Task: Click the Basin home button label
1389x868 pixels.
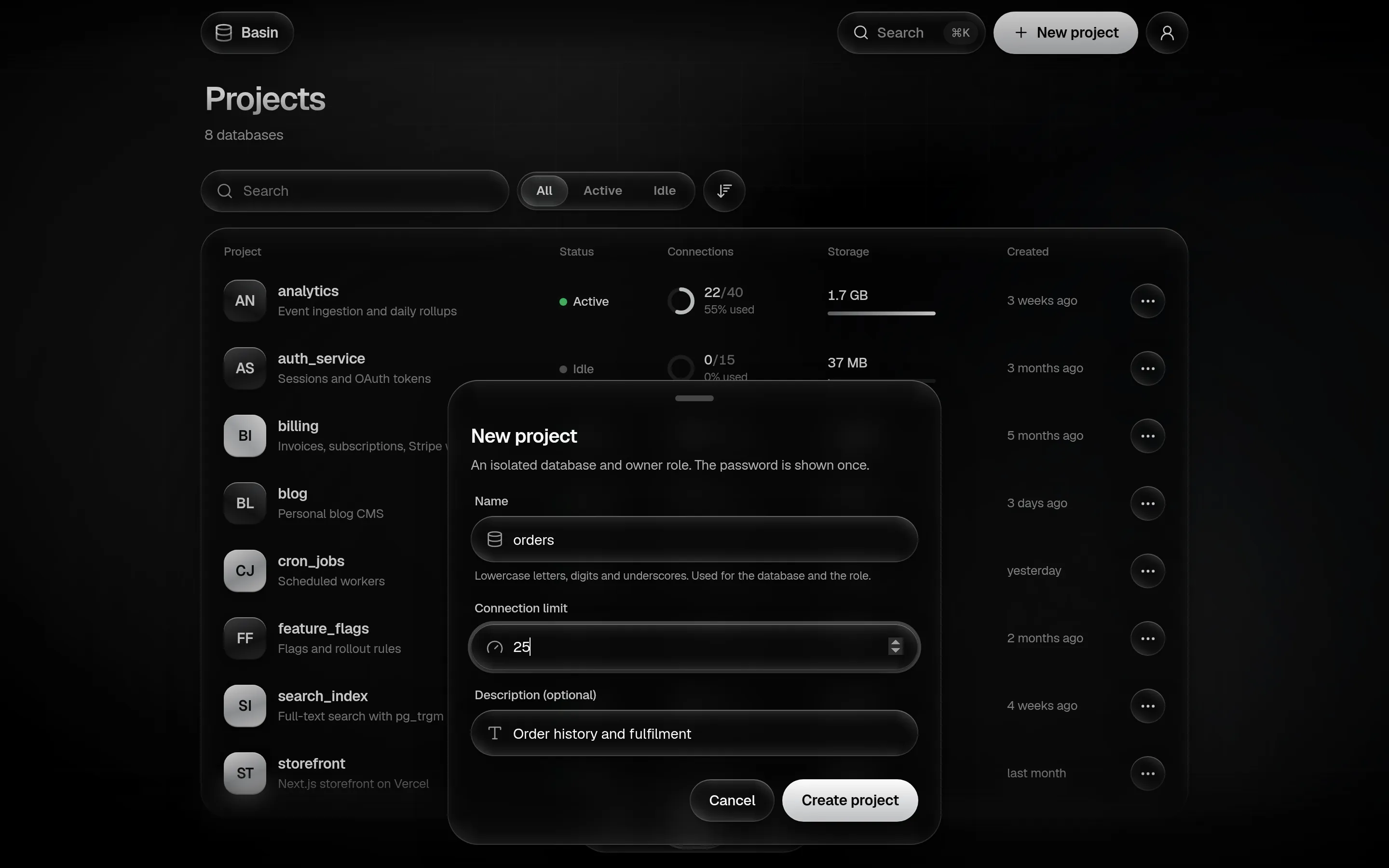Action: click(259, 33)
